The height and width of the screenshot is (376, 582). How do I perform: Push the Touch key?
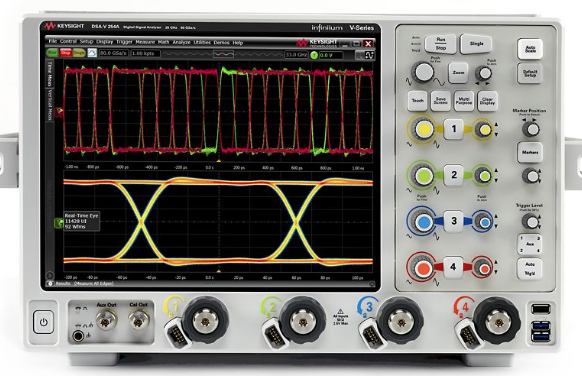[418, 101]
